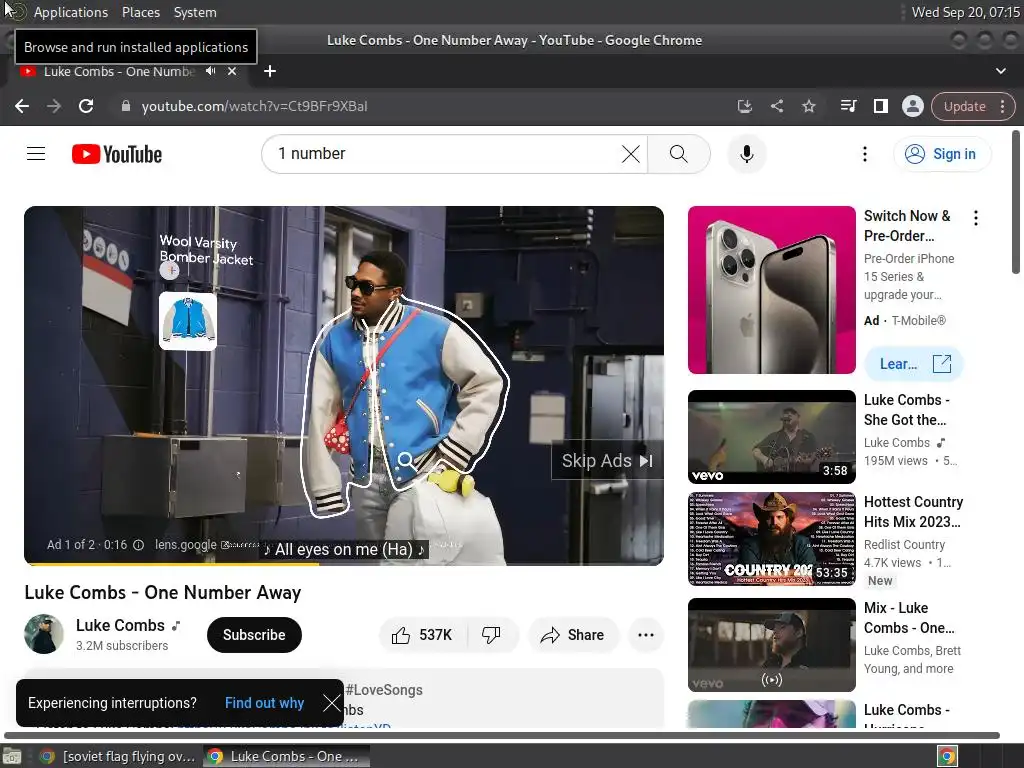Share this page from address bar
This screenshot has height=768, width=1024.
pos(776,106)
